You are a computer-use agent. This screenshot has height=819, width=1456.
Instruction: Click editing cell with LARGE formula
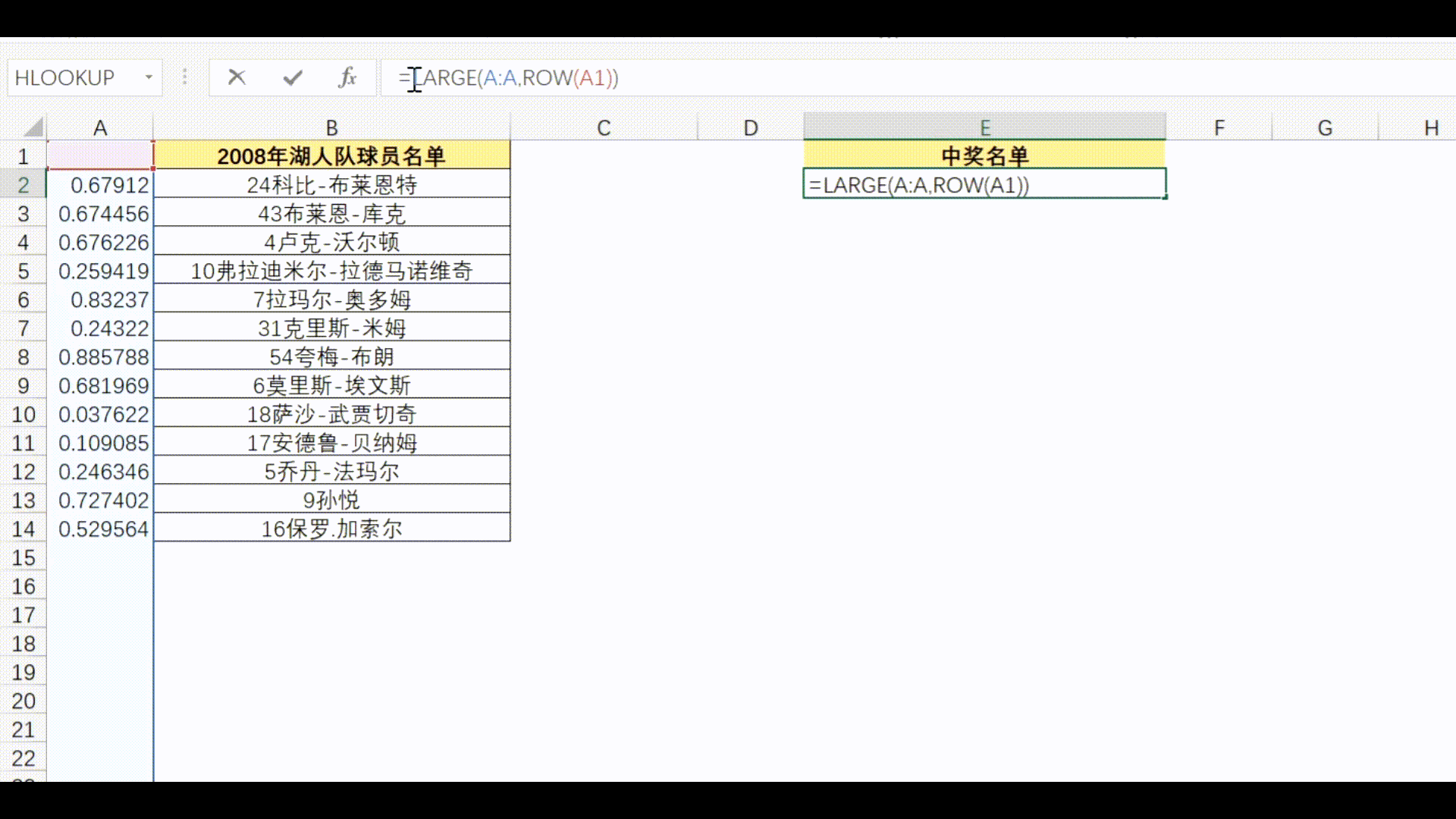point(984,185)
